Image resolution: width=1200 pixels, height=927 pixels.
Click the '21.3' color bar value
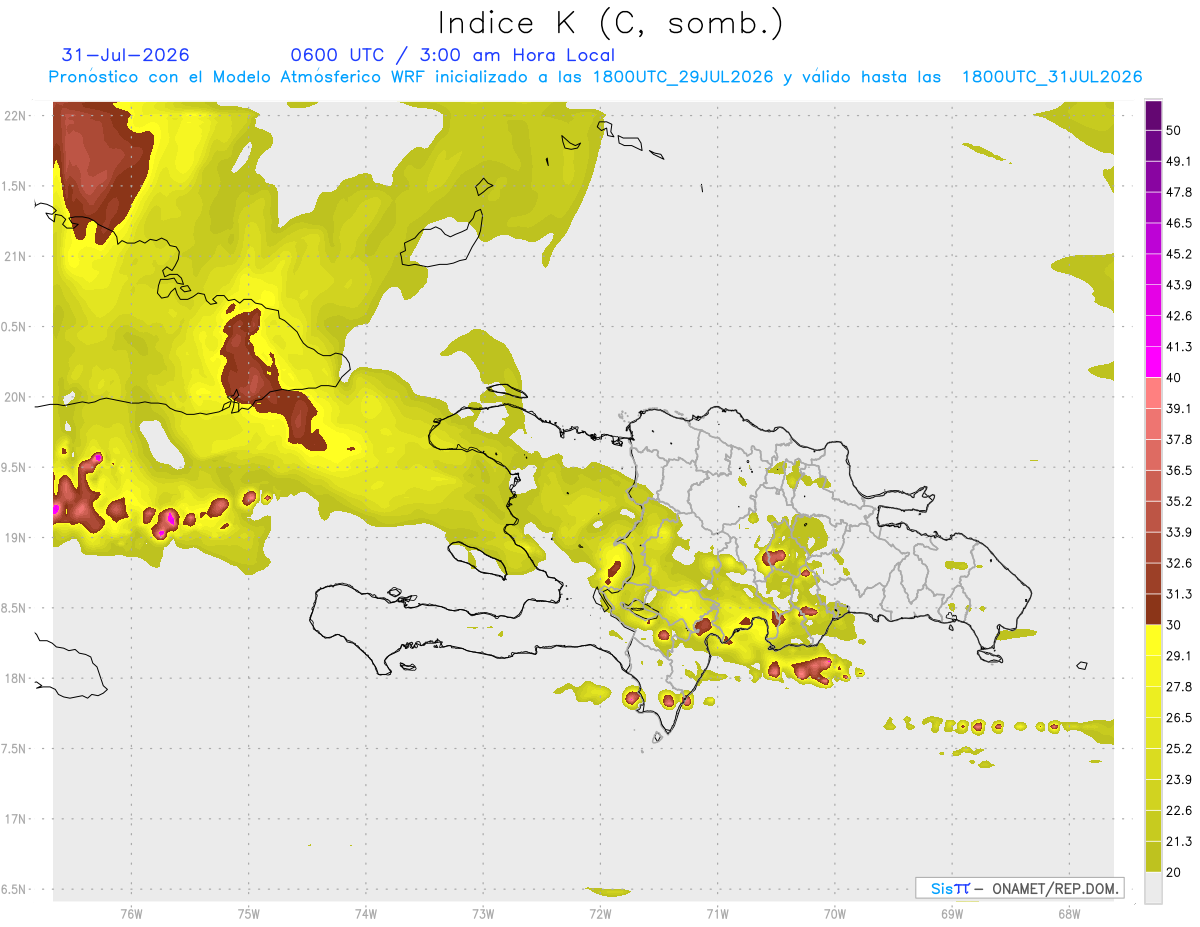(1179, 841)
